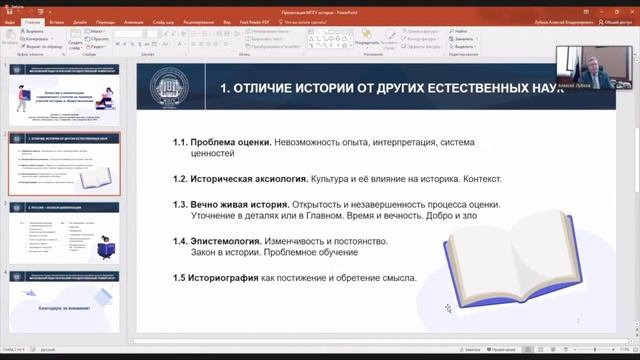The width and height of the screenshot is (640, 360).
Task: Open the View (Вид) tab
Action: coord(227,22)
